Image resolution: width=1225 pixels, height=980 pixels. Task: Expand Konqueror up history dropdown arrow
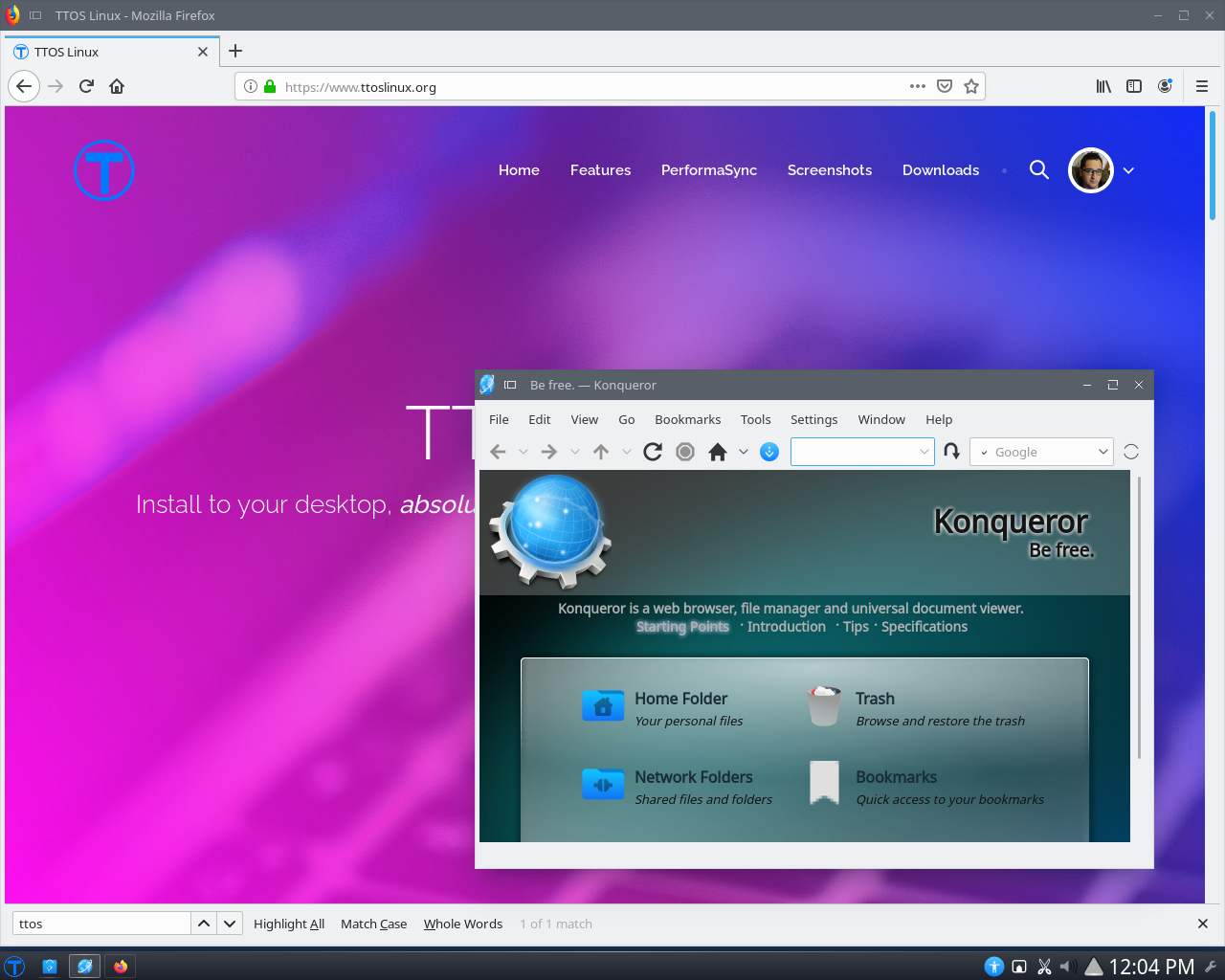pyautogui.click(x=627, y=452)
